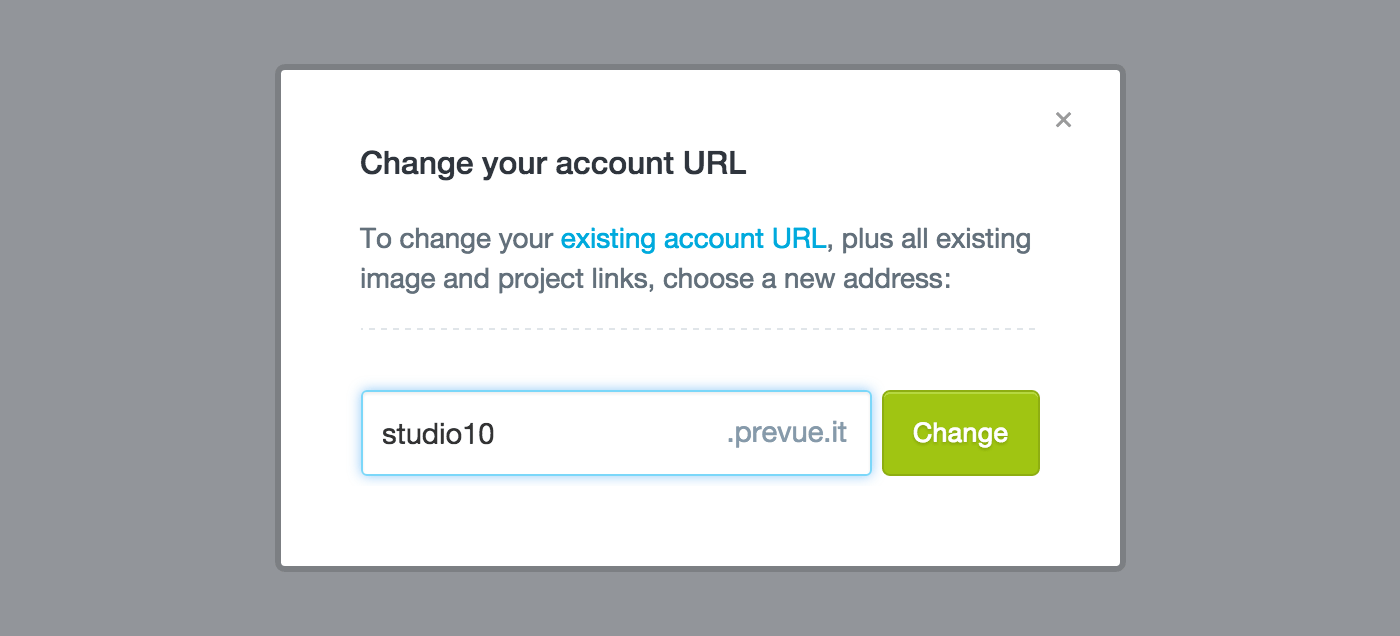1400x636 pixels.
Task: Click the highlighted URL input box border
Action: click(x=616, y=390)
